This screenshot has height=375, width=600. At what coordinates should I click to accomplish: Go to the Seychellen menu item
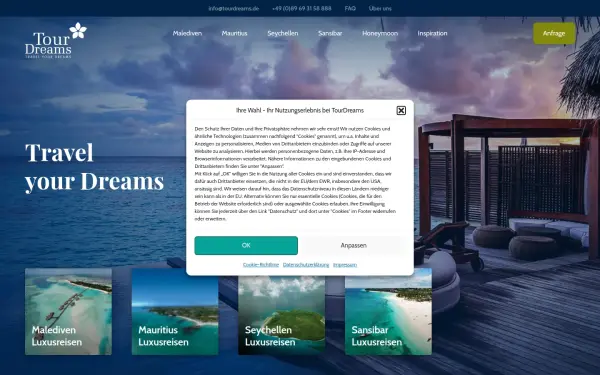point(282,33)
